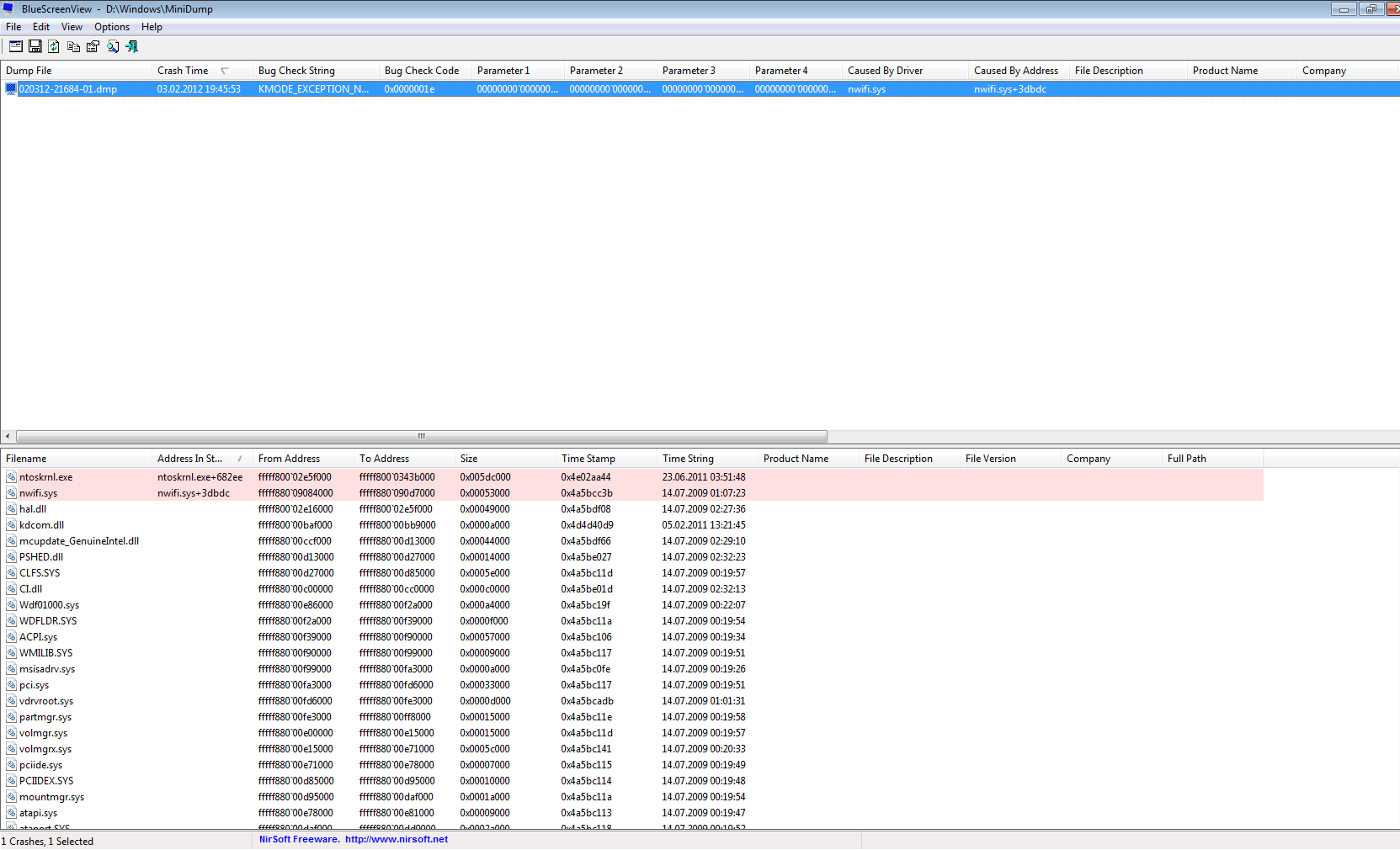1400x850 pixels.
Task: Select the mountmgr.sys row
Action: pos(631,797)
